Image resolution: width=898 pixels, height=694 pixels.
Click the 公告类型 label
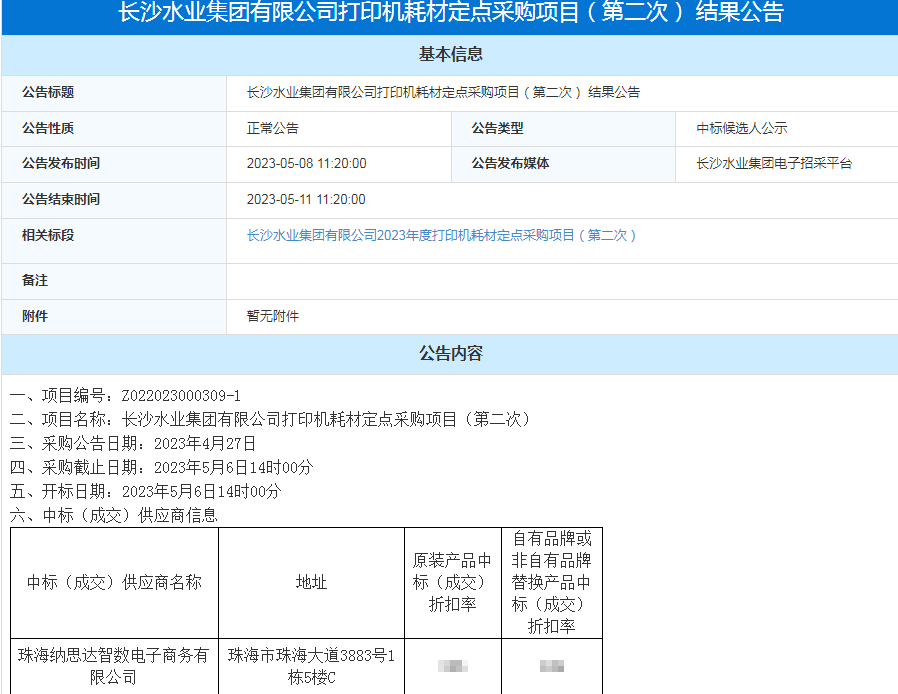[x=498, y=128]
